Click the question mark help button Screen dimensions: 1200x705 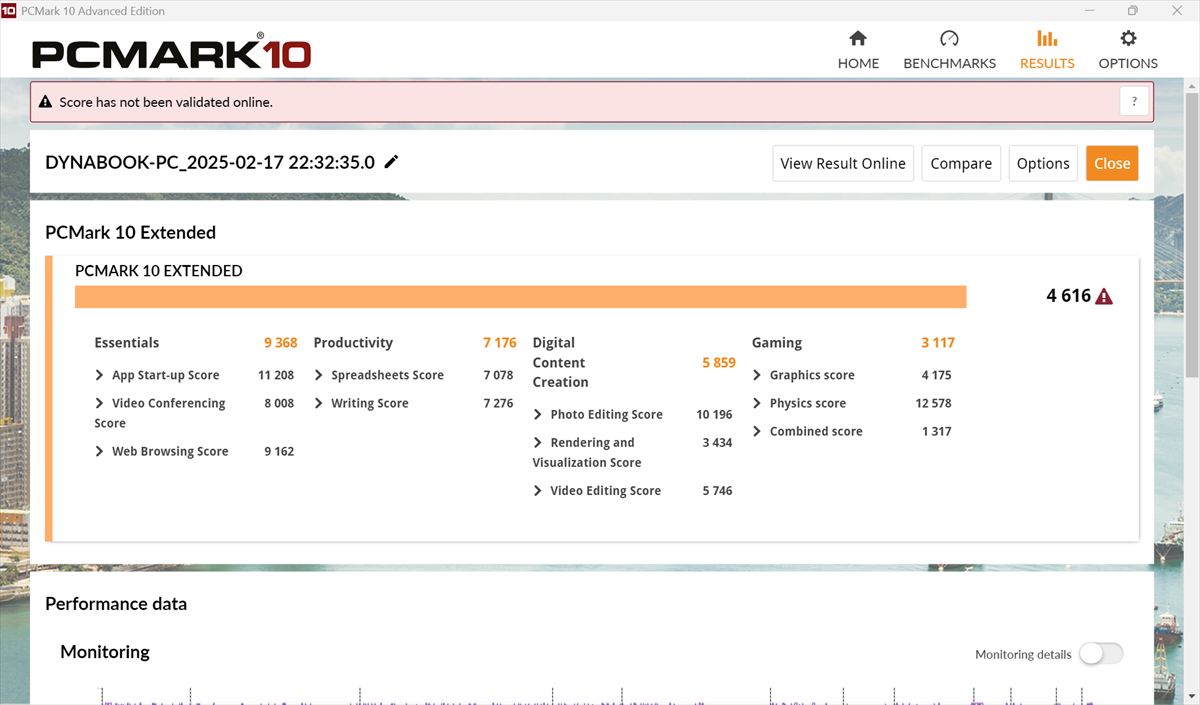point(1134,101)
